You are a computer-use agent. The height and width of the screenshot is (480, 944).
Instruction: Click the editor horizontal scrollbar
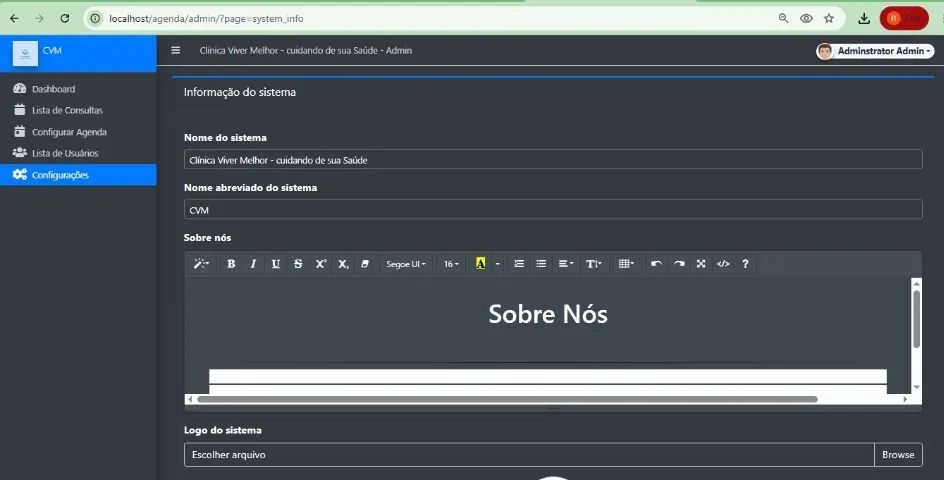pyautogui.click(x=507, y=399)
